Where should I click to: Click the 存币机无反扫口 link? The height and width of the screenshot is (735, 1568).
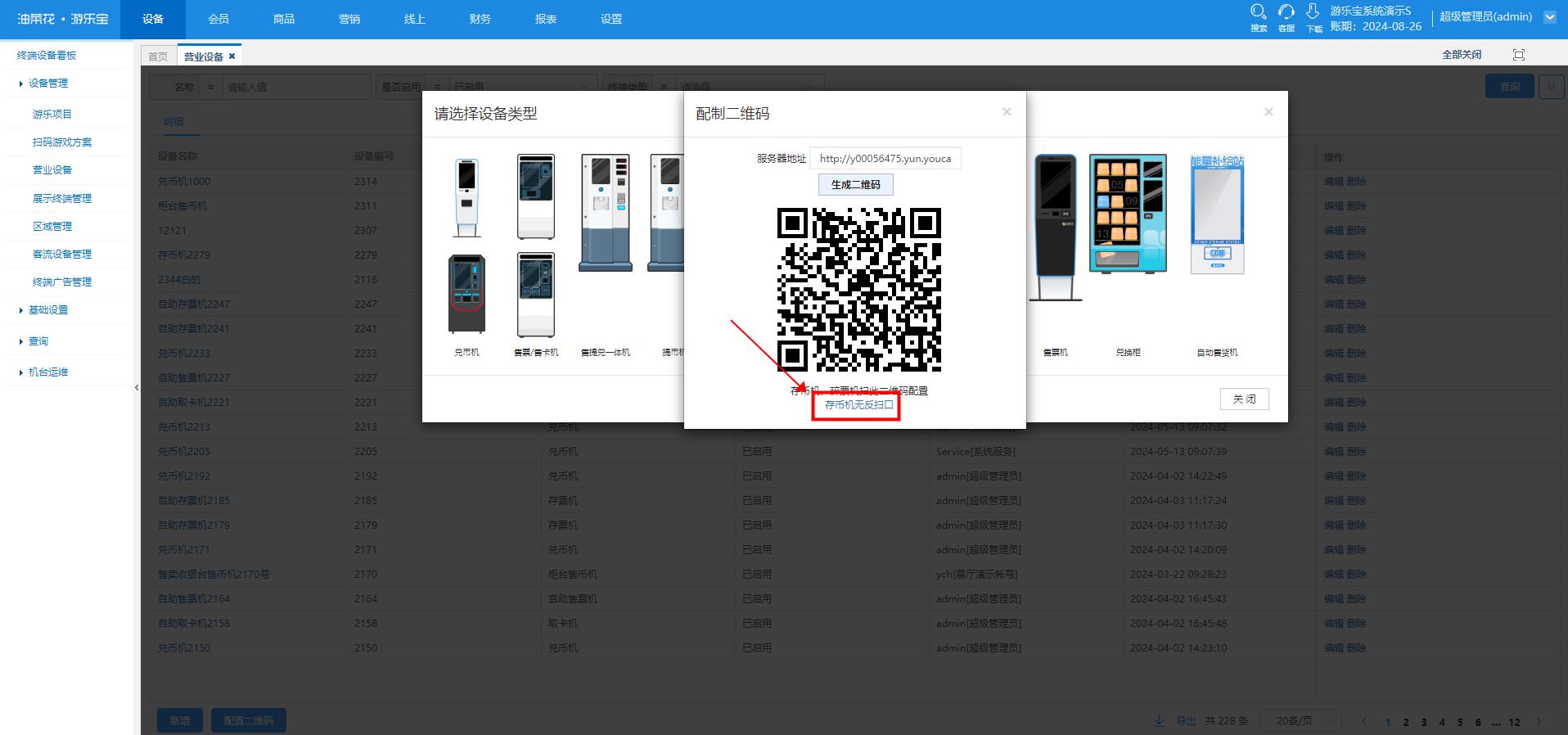(x=859, y=405)
